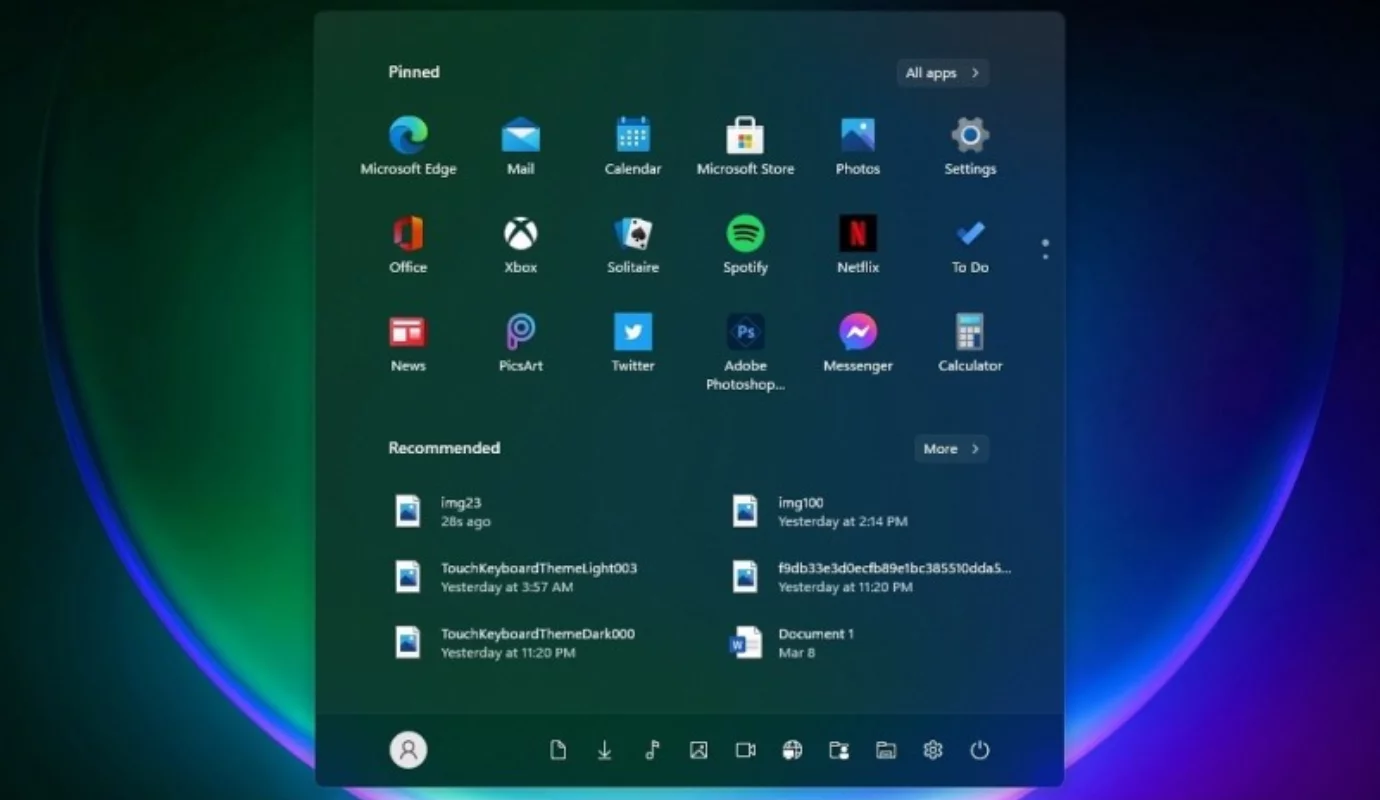Screen dimensions: 1380x800
Task: Go to next pinned apps page dot
Action: [1045, 257]
